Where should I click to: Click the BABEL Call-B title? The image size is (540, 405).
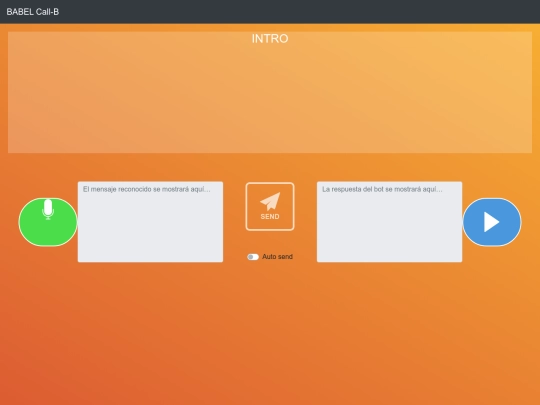33,12
